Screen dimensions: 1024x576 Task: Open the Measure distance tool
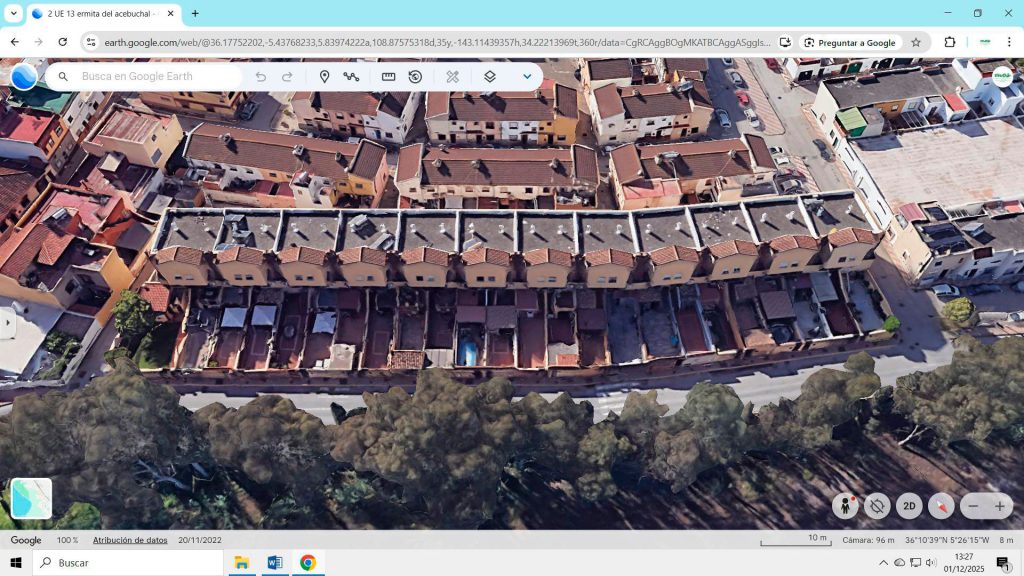click(x=387, y=76)
